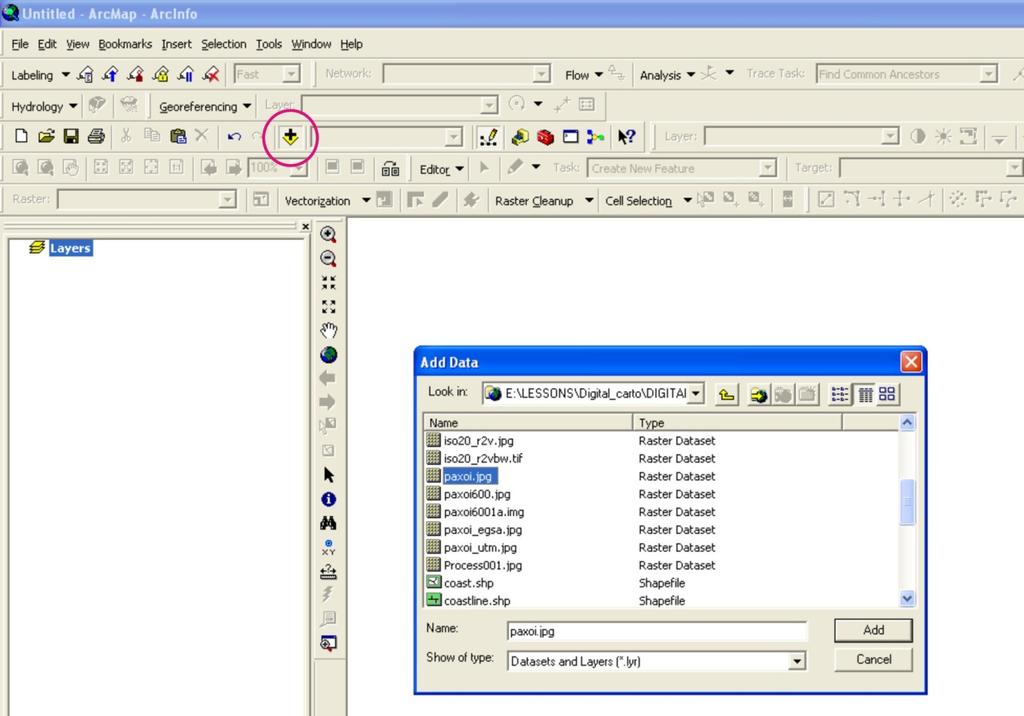Show the ArcToolbox window

click(545, 137)
